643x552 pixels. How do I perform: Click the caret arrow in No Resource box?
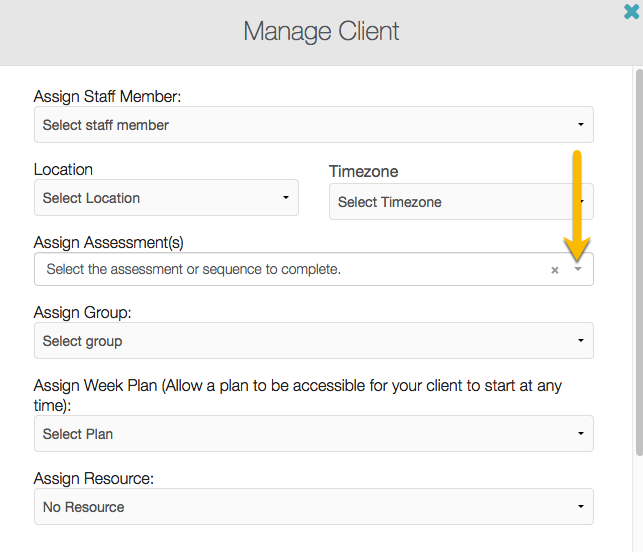pyautogui.click(x=581, y=506)
